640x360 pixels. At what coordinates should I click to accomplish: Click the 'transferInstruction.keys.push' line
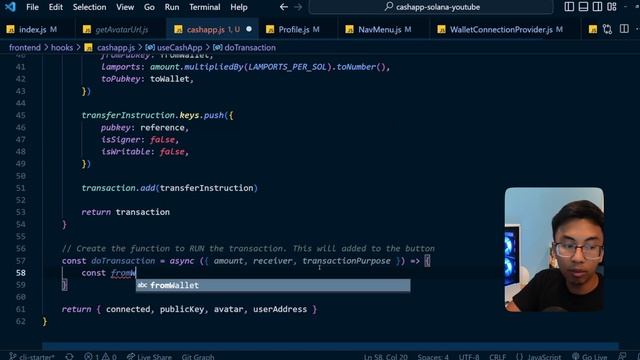pyautogui.click(x=158, y=115)
